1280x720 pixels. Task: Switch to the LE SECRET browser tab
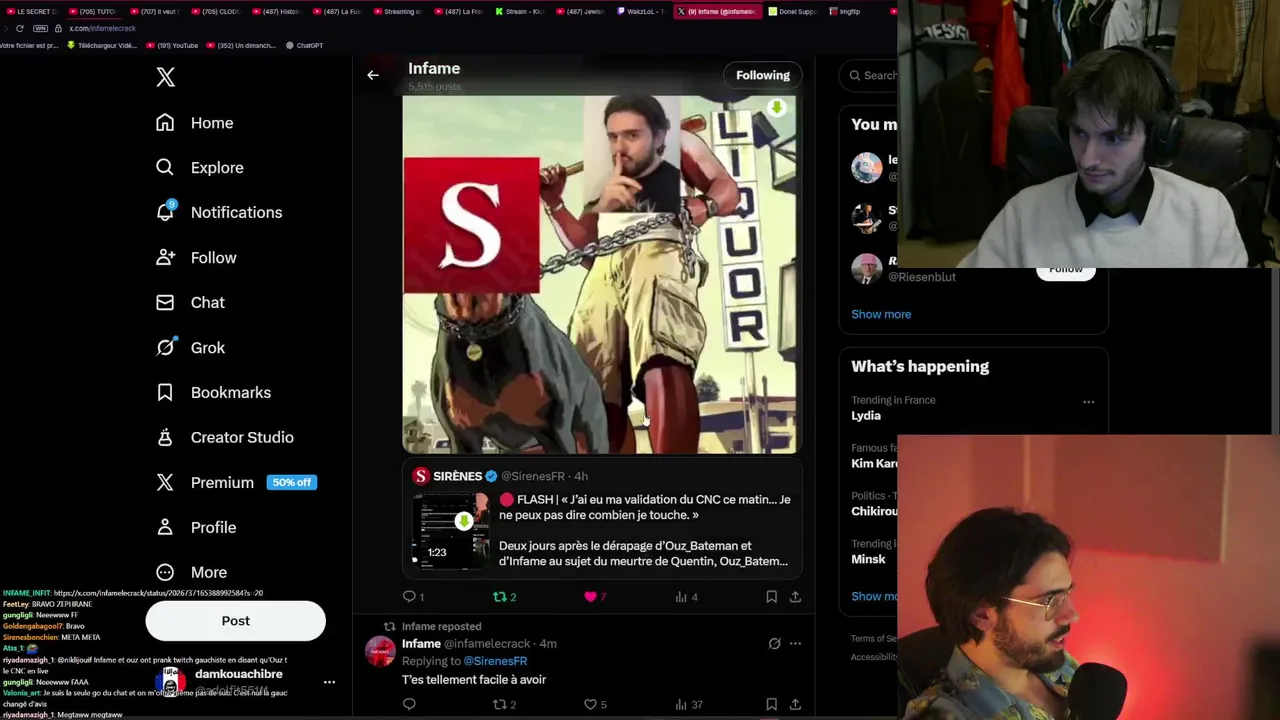point(30,11)
